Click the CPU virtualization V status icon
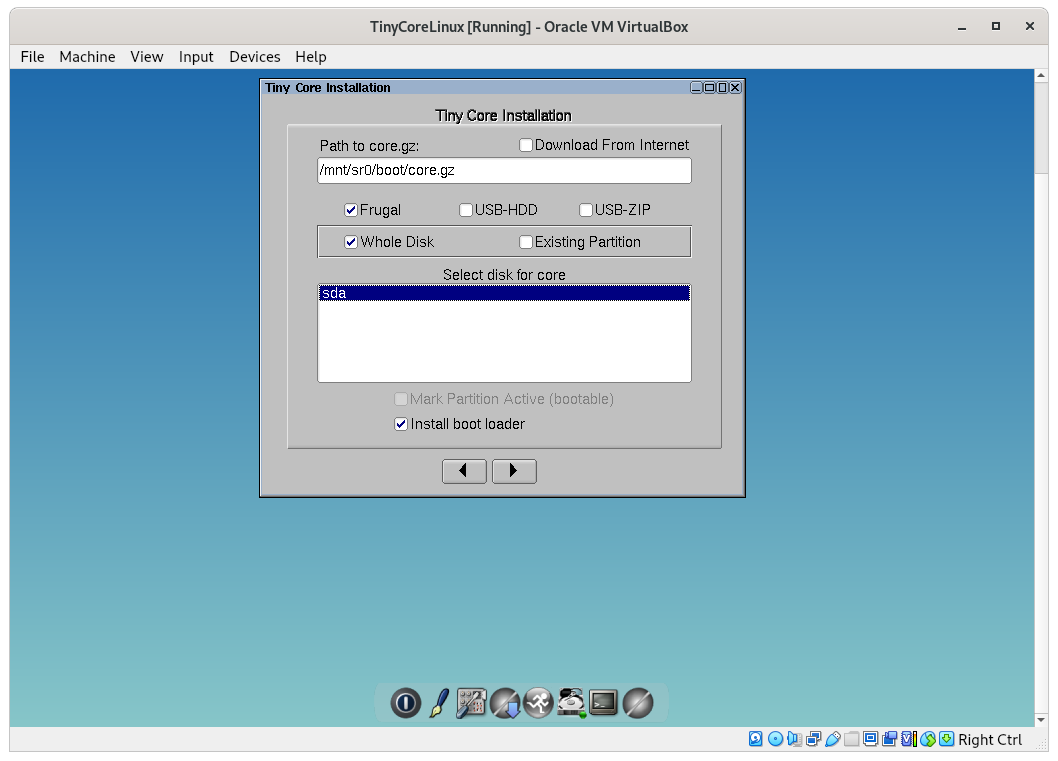The height and width of the screenshot is (761, 1058). [909, 739]
